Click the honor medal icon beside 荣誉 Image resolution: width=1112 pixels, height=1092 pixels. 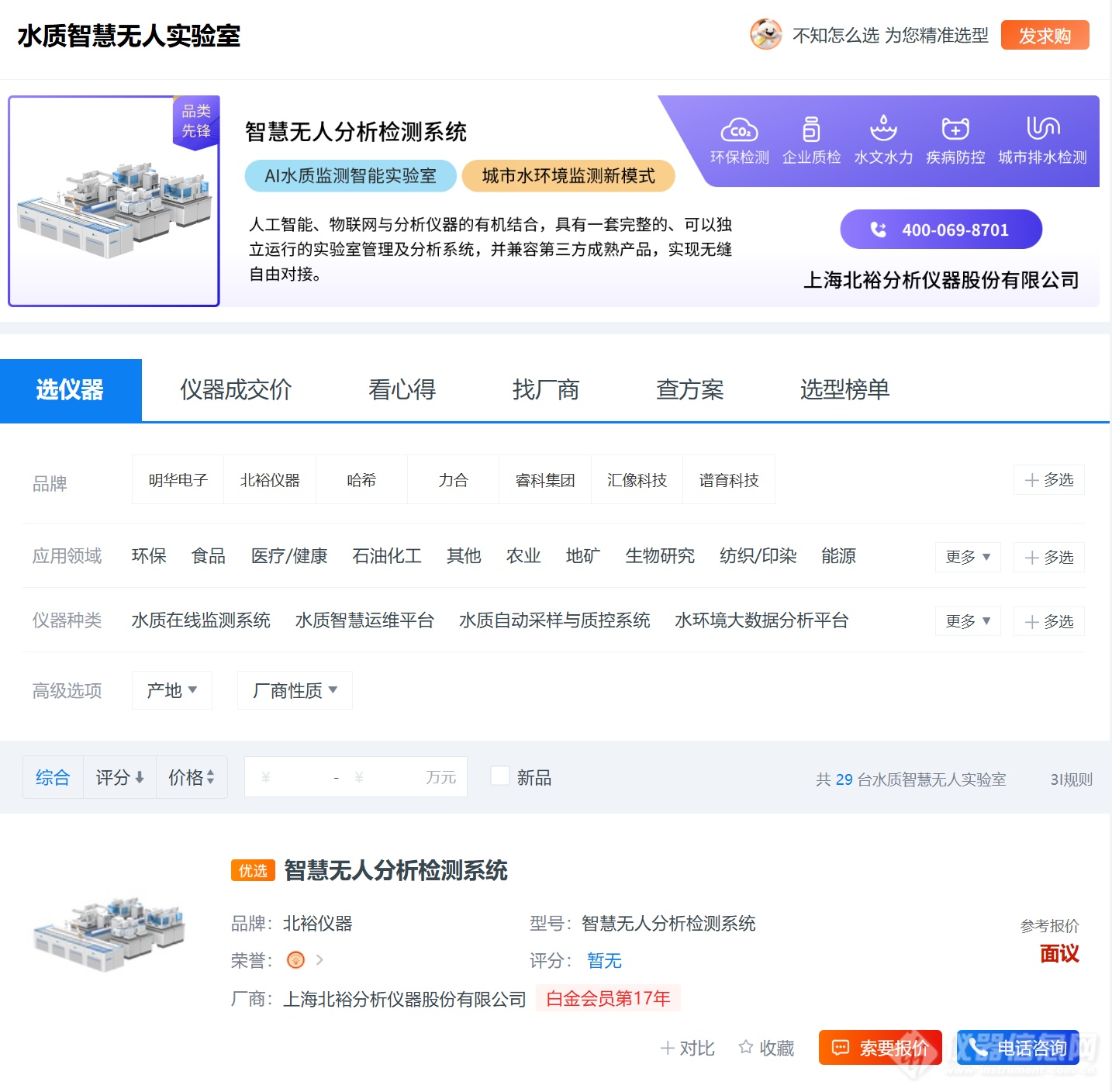[295, 960]
